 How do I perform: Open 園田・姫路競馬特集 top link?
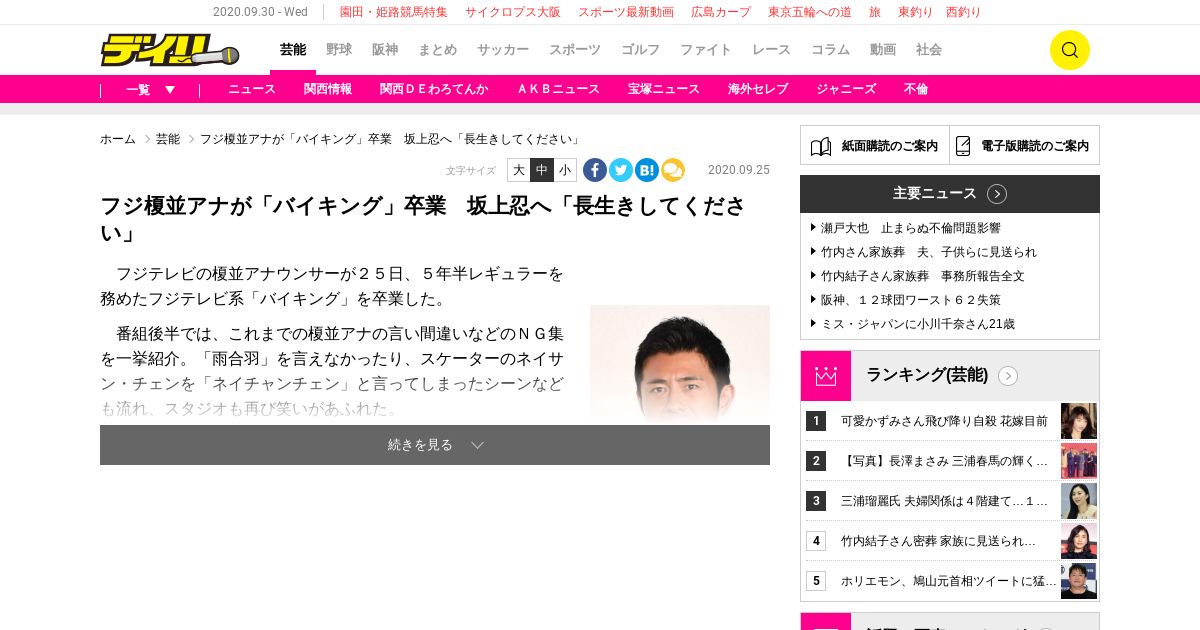394,12
